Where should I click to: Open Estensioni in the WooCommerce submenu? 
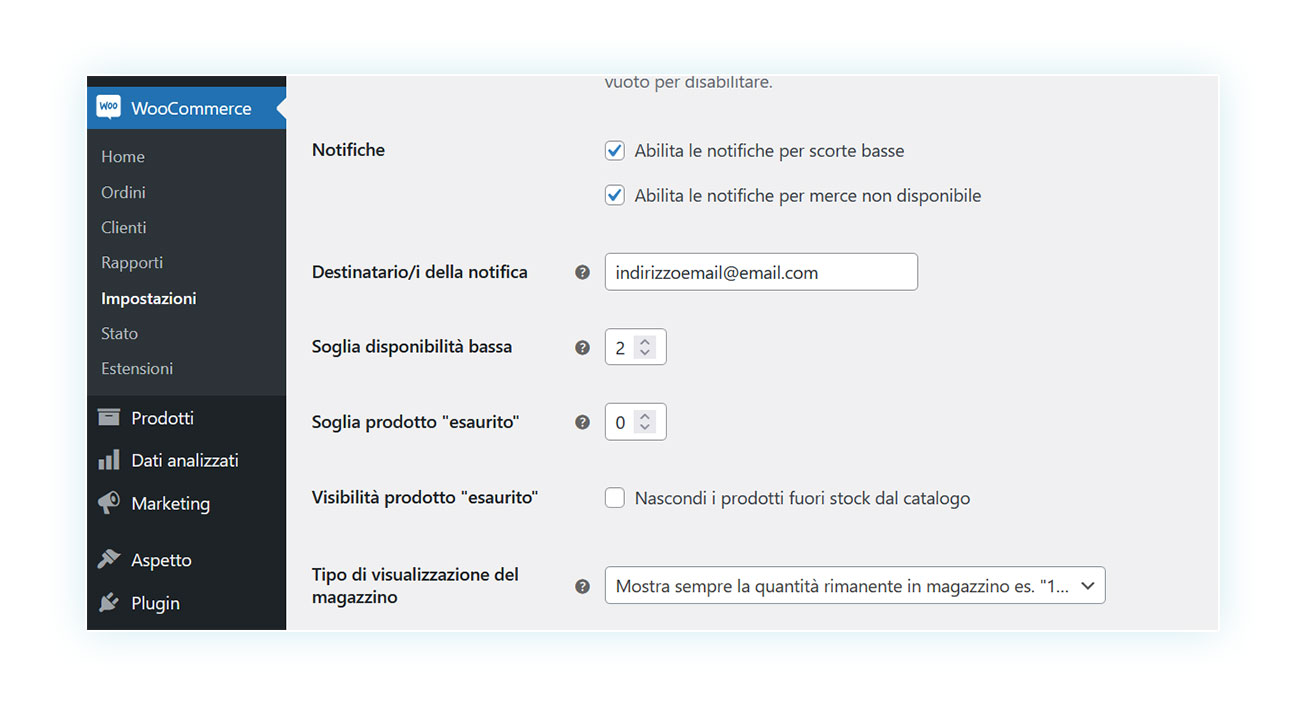(x=137, y=369)
